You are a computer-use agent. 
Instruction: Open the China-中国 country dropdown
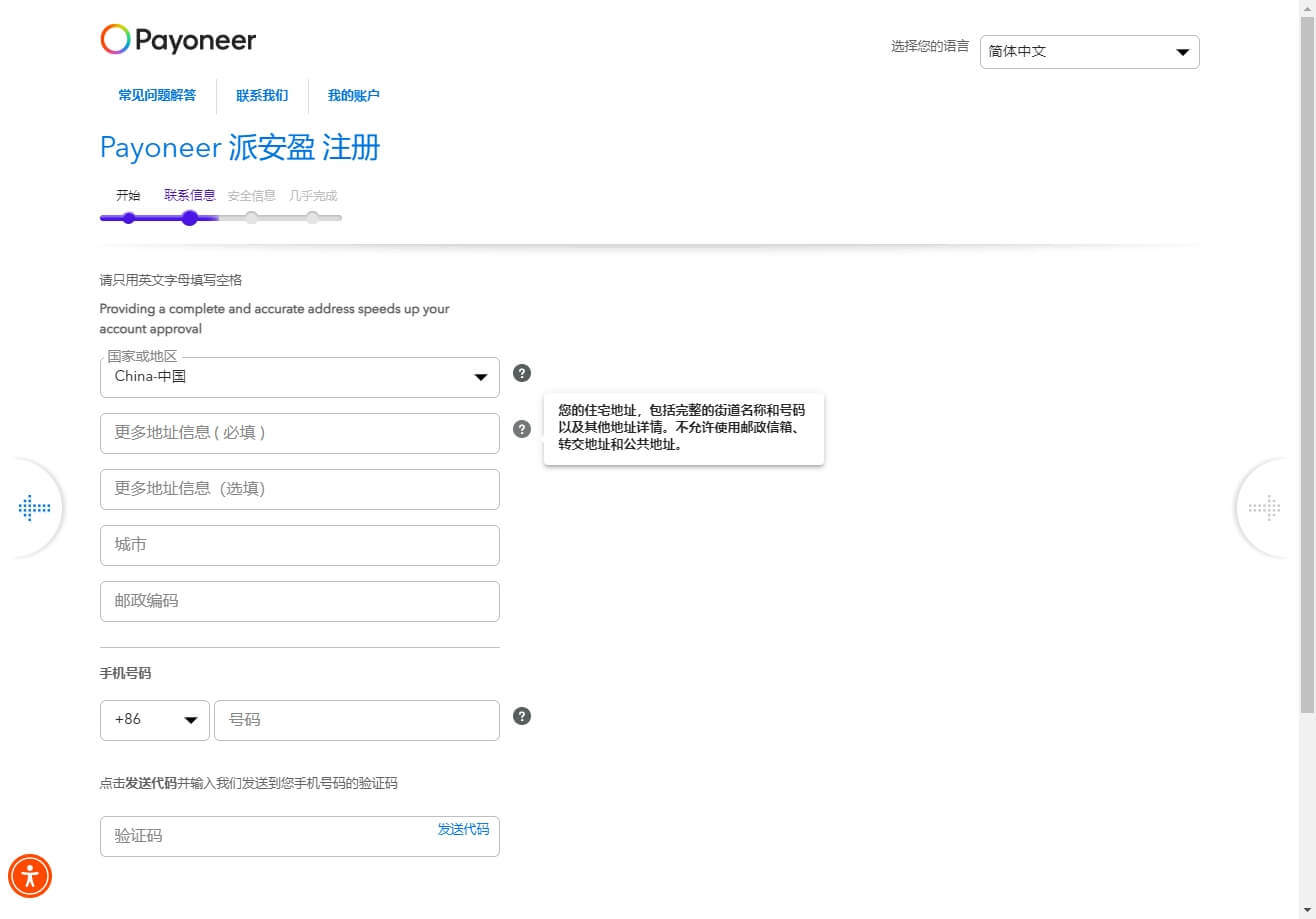point(300,377)
